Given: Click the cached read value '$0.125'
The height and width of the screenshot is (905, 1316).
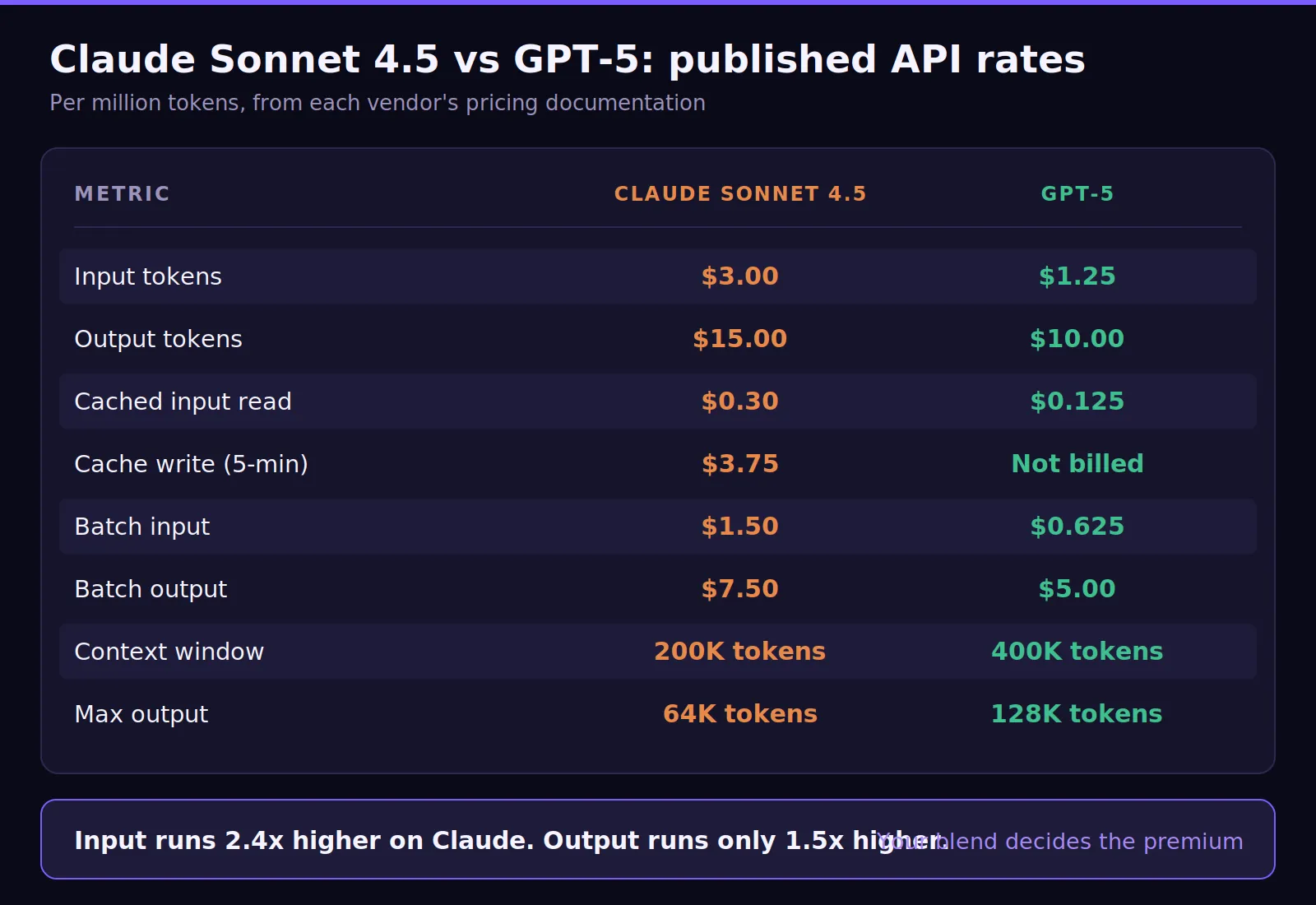Looking at the screenshot, I should point(1077,401).
